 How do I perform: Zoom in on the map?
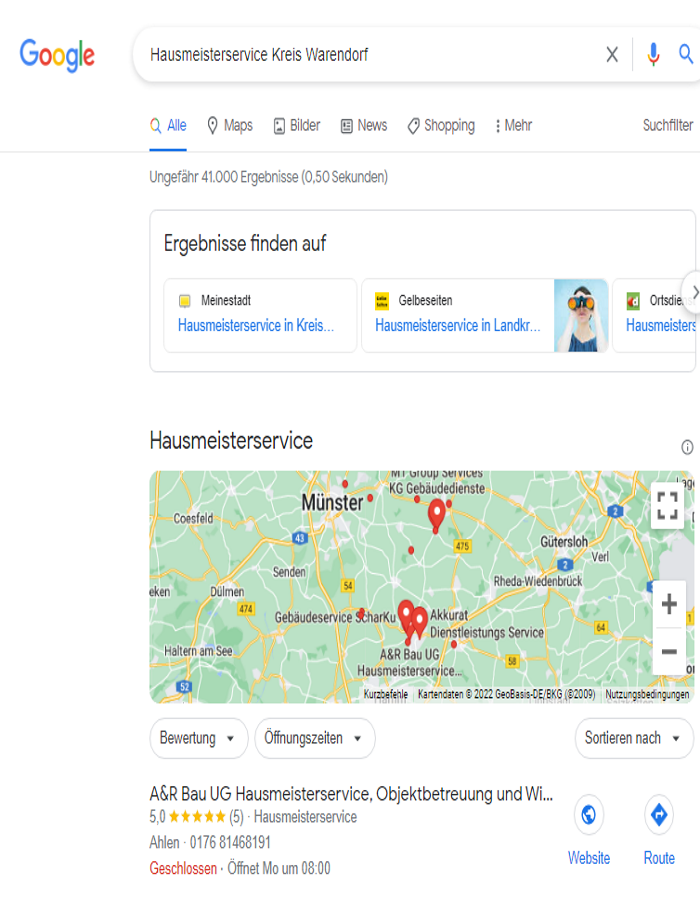(669, 604)
